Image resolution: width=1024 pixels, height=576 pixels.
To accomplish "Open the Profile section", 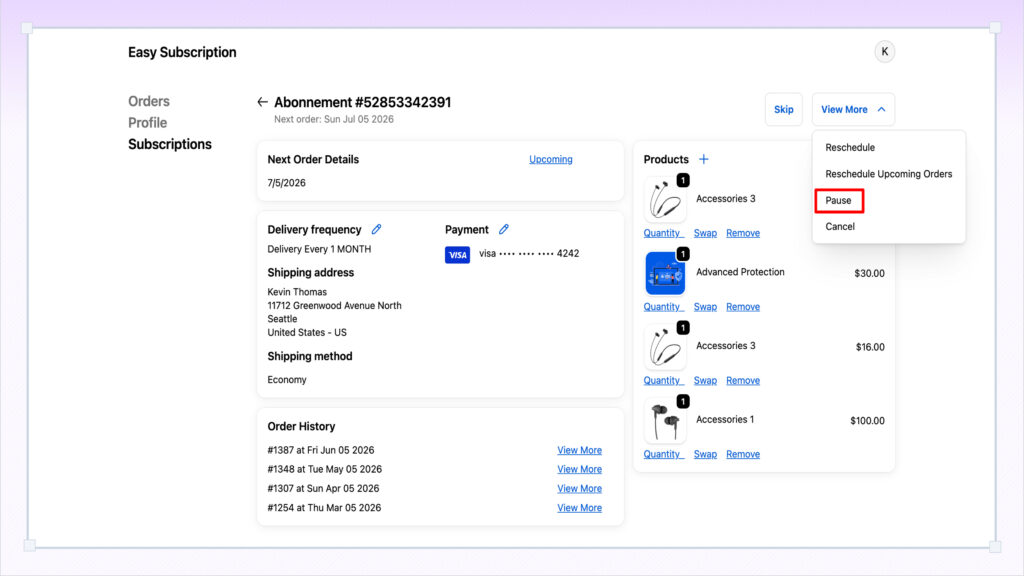I will pos(148,123).
